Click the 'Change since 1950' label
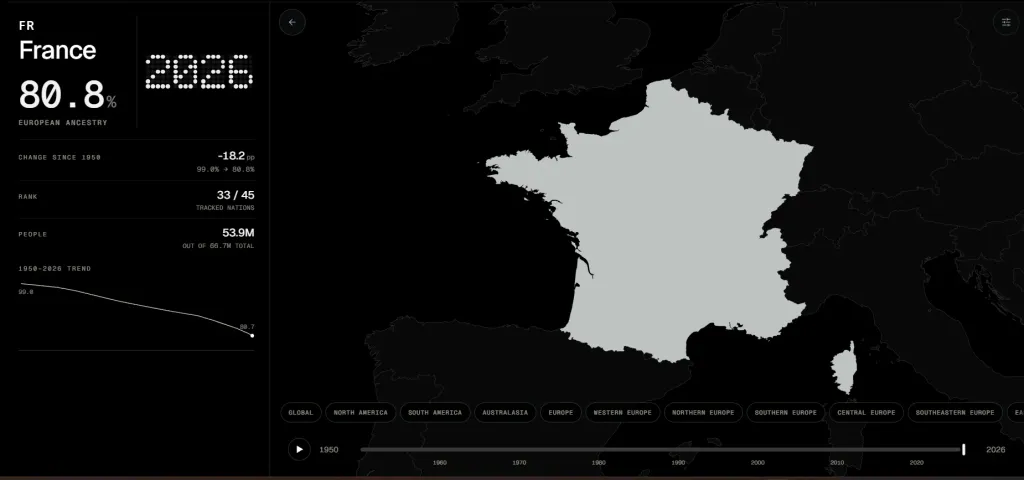Image resolution: width=1024 pixels, height=480 pixels. pos(59,157)
